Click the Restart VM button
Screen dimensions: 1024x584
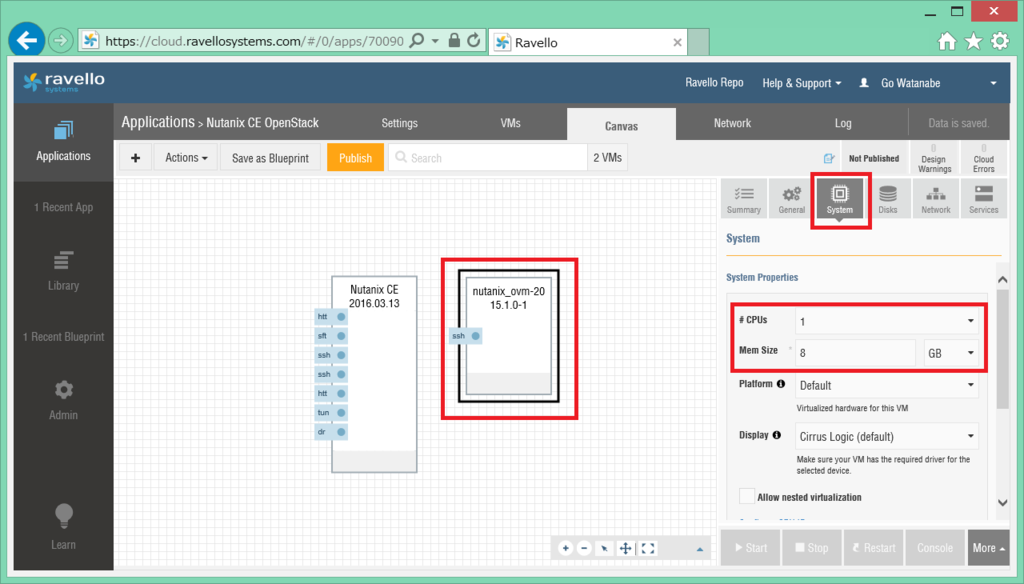point(873,548)
